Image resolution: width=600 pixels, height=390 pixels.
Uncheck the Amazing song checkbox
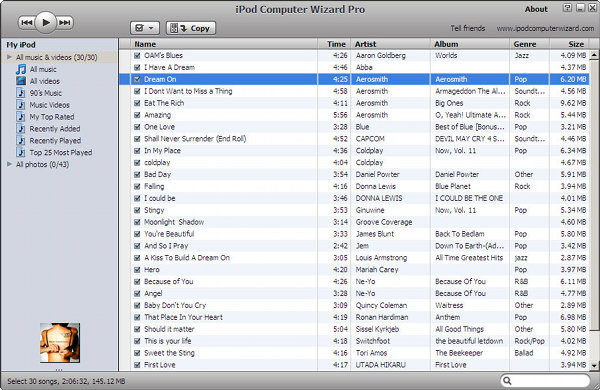tap(137, 115)
